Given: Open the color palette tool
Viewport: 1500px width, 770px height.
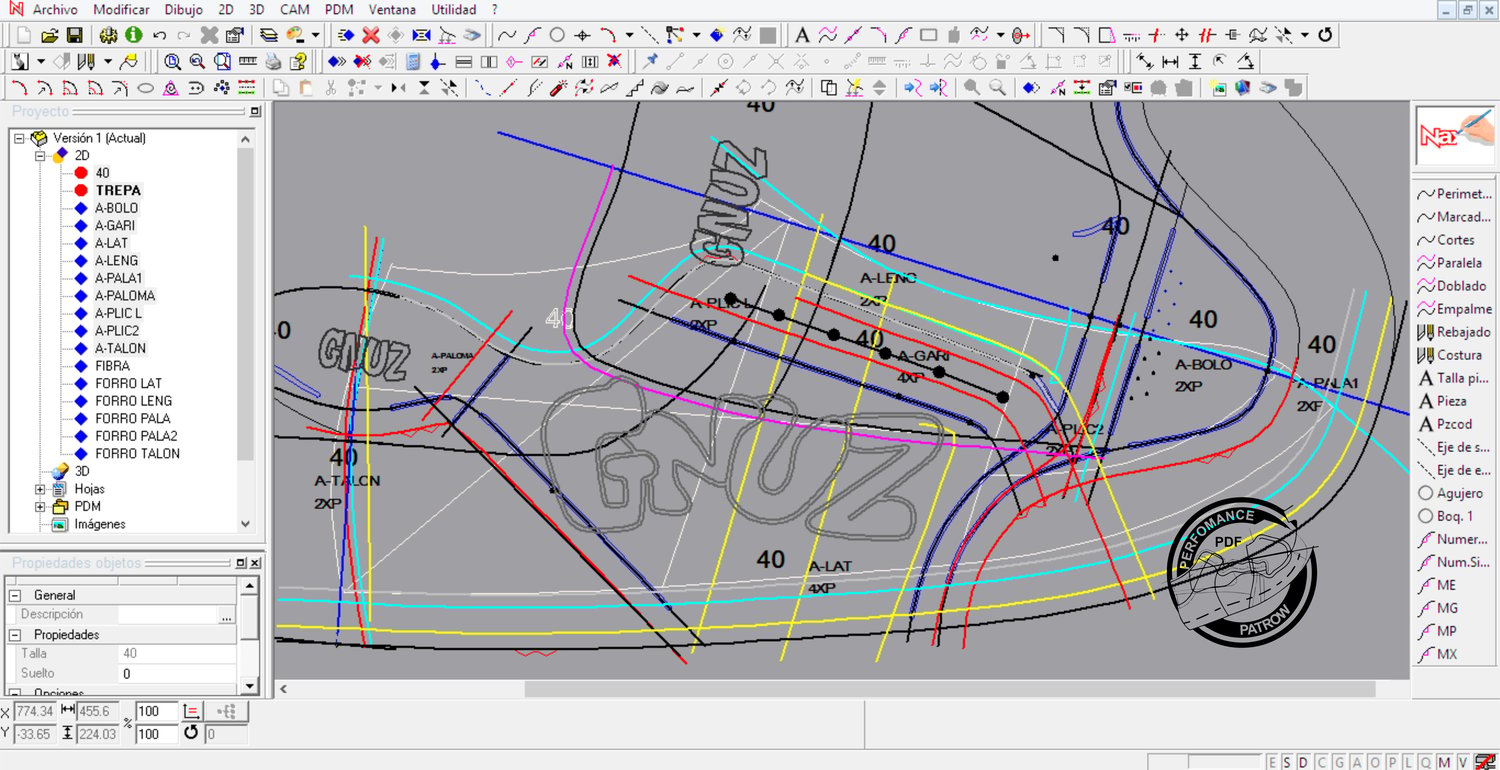Looking at the screenshot, I should point(295,35).
